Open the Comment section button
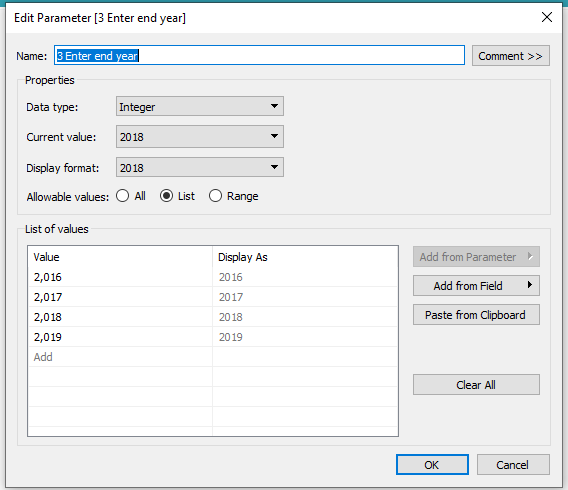The height and width of the screenshot is (490, 568). tap(510, 56)
